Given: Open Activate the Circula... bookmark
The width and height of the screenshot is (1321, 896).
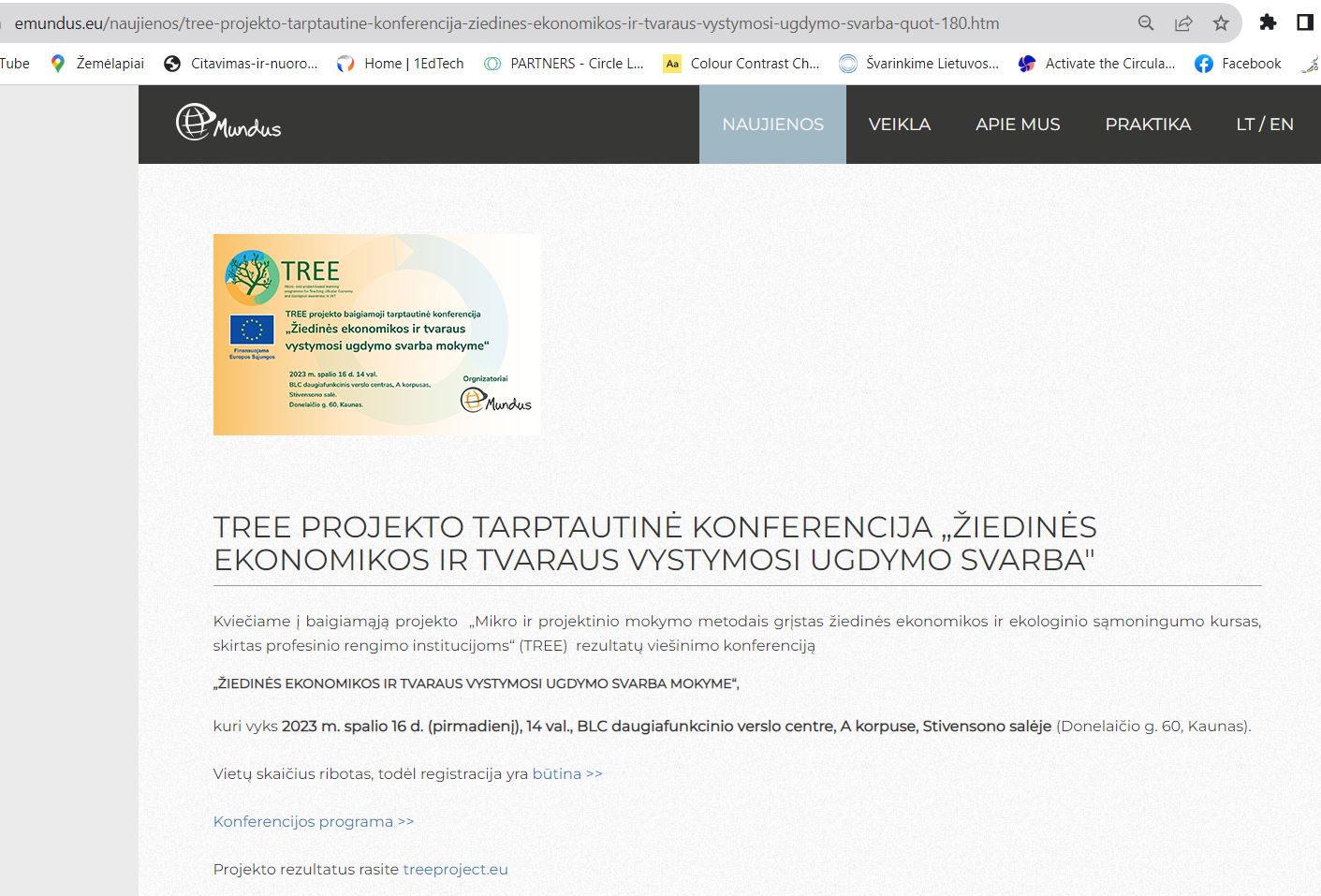Looking at the screenshot, I should [1097, 64].
